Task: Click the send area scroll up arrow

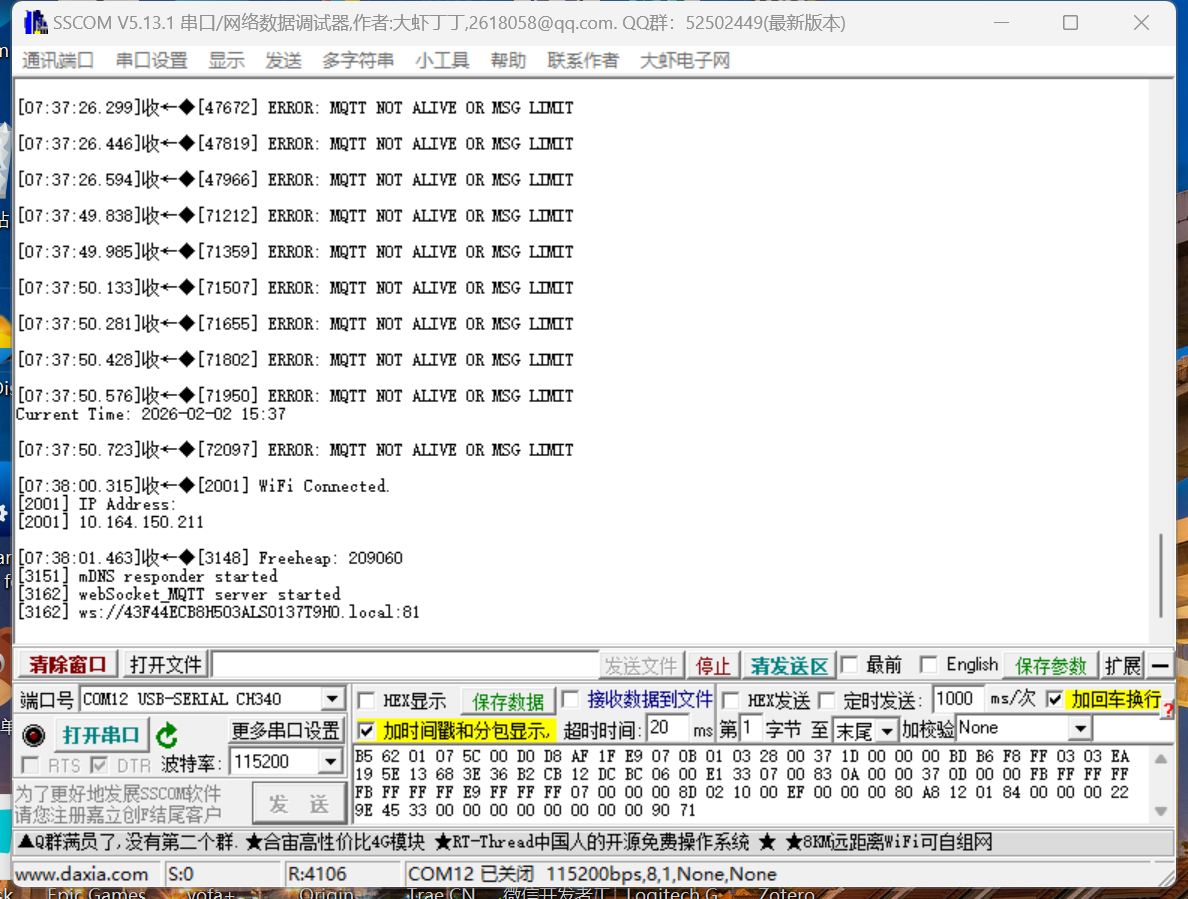Action: click(x=1161, y=759)
